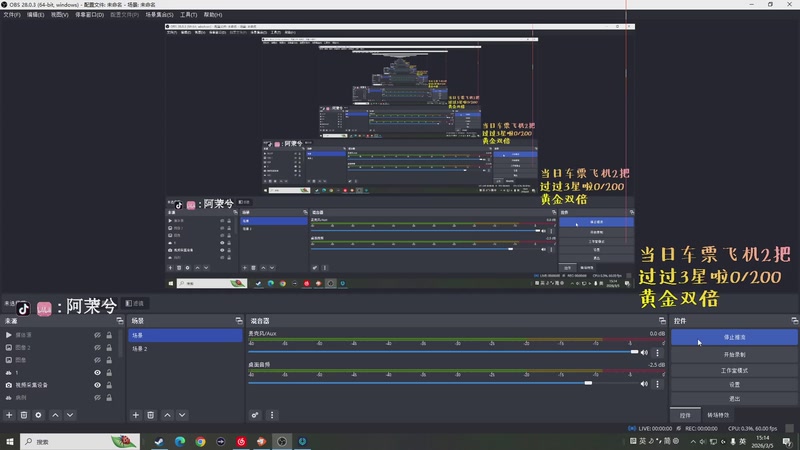Open the 编辑(E) menu
The image size is (800, 450).
36,15
